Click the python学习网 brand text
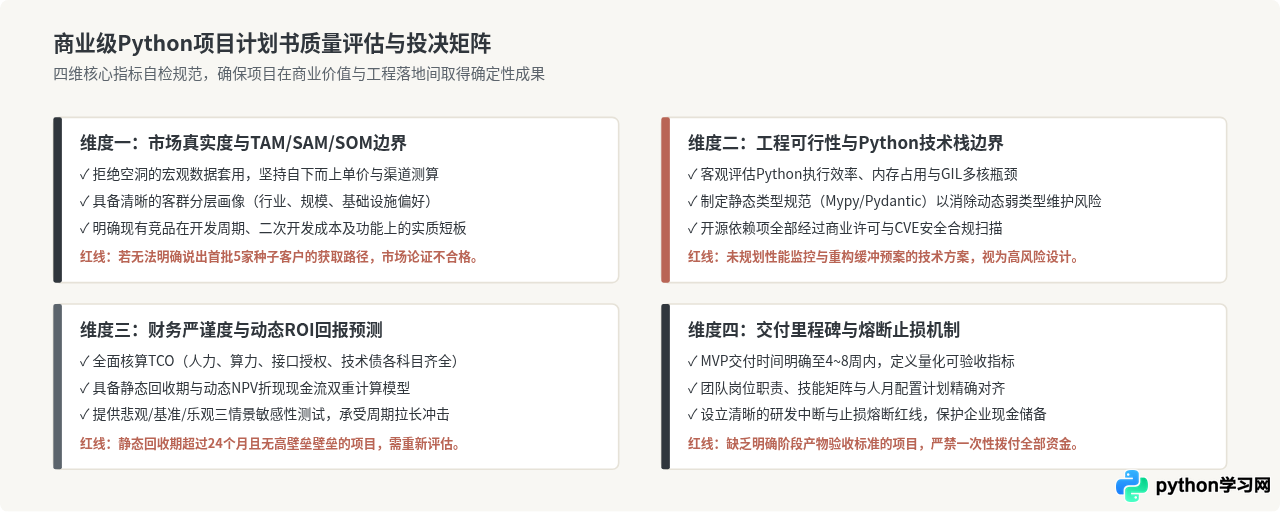This screenshot has height=512, width=1280. point(1213,486)
